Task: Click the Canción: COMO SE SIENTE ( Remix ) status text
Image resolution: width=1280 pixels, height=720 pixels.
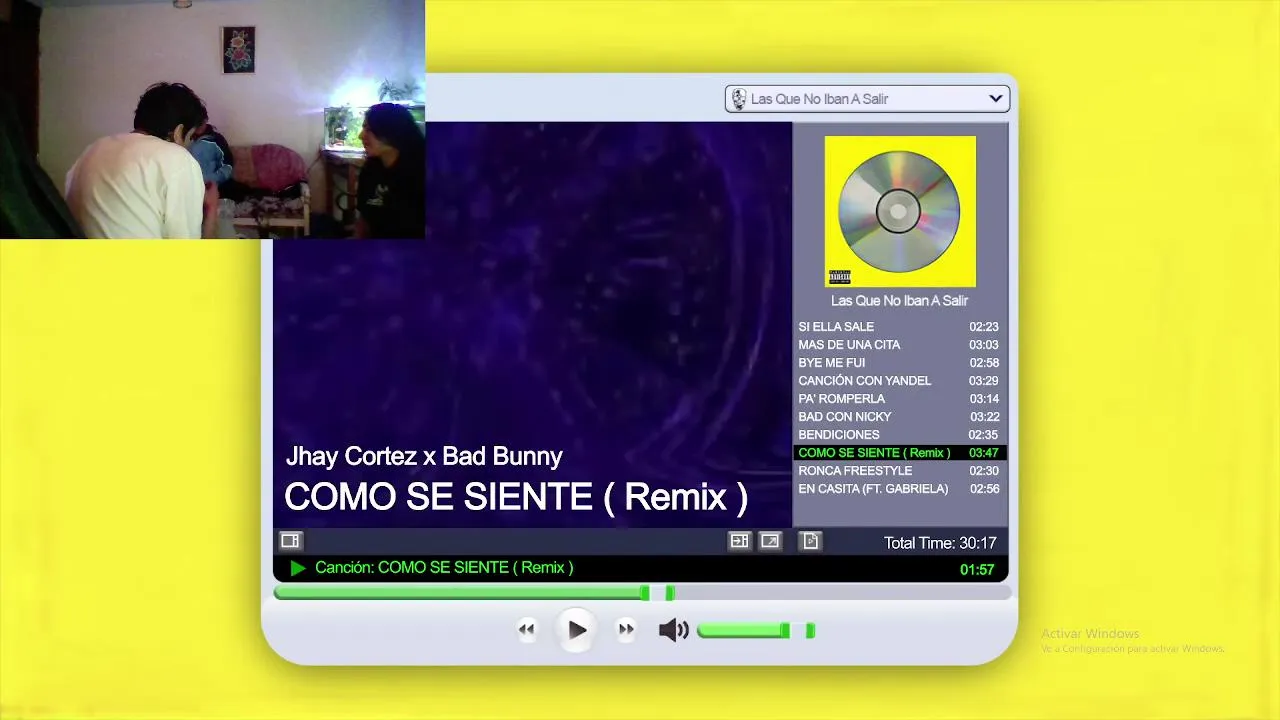Action: [x=444, y=568]
